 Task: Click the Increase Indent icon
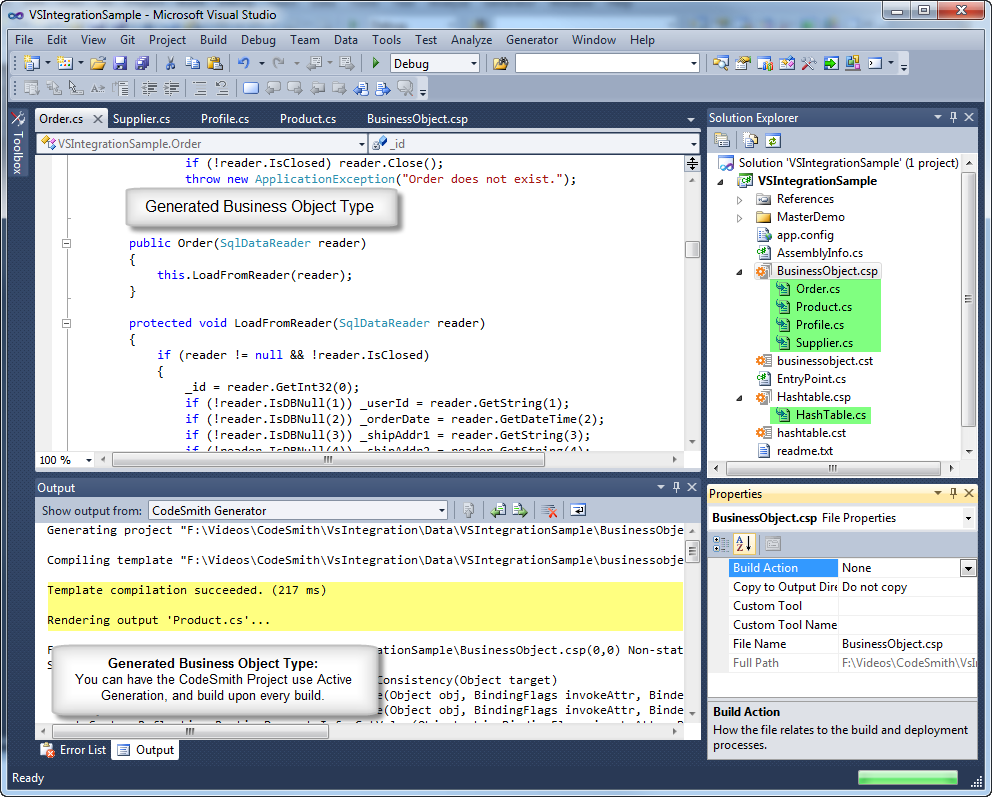(171, 89)
